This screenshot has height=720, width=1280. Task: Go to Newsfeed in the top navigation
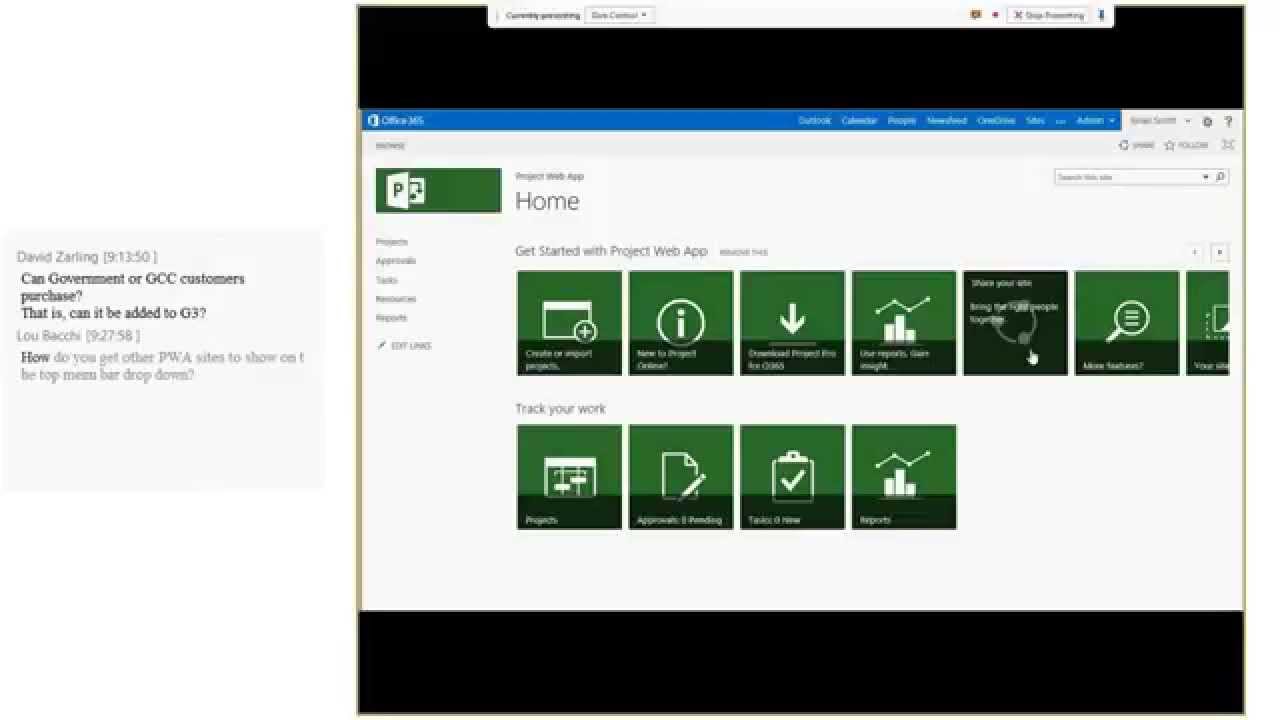click(947, 121)
